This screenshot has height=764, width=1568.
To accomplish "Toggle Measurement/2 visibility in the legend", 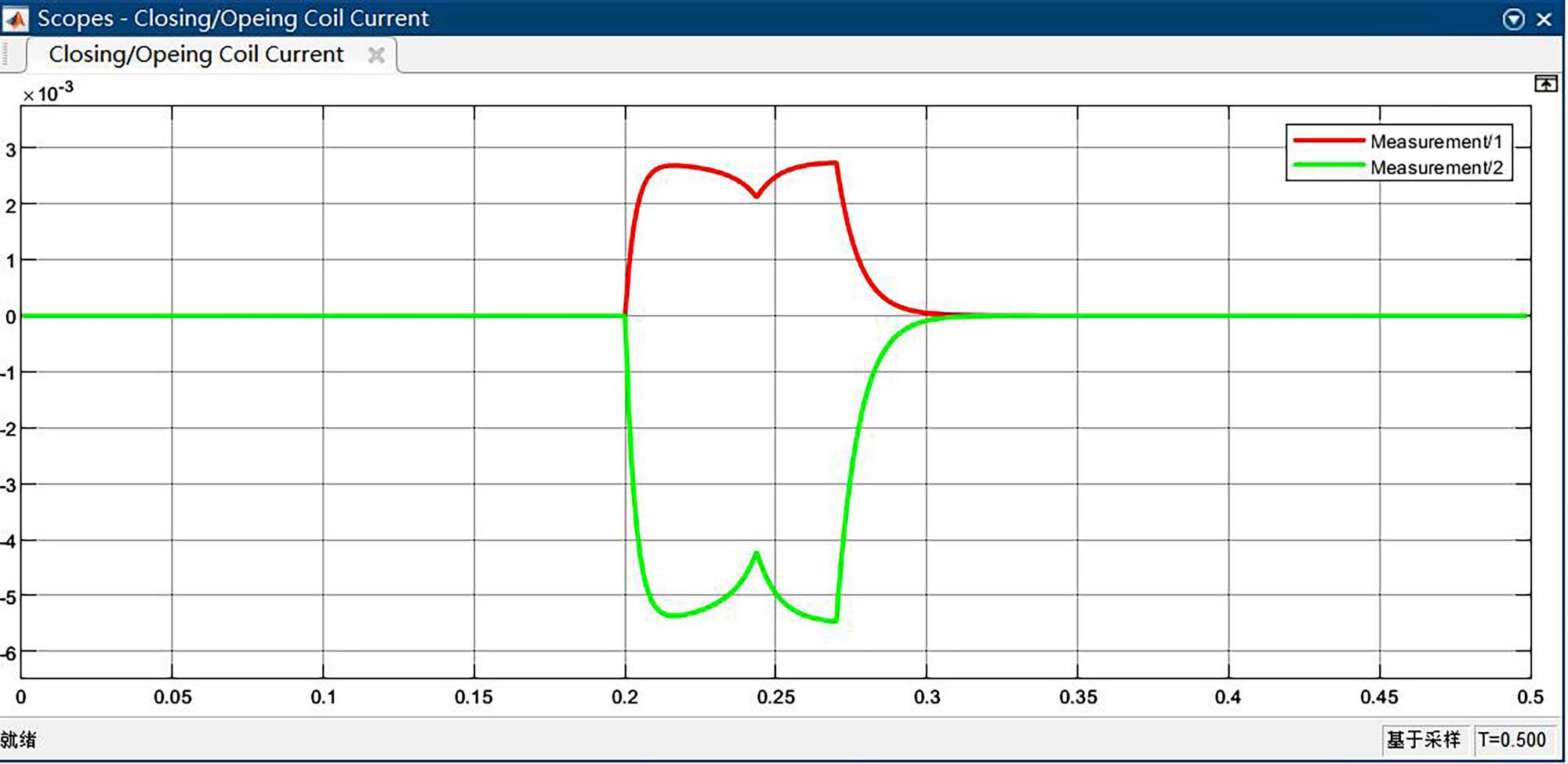I will 1436,168.
